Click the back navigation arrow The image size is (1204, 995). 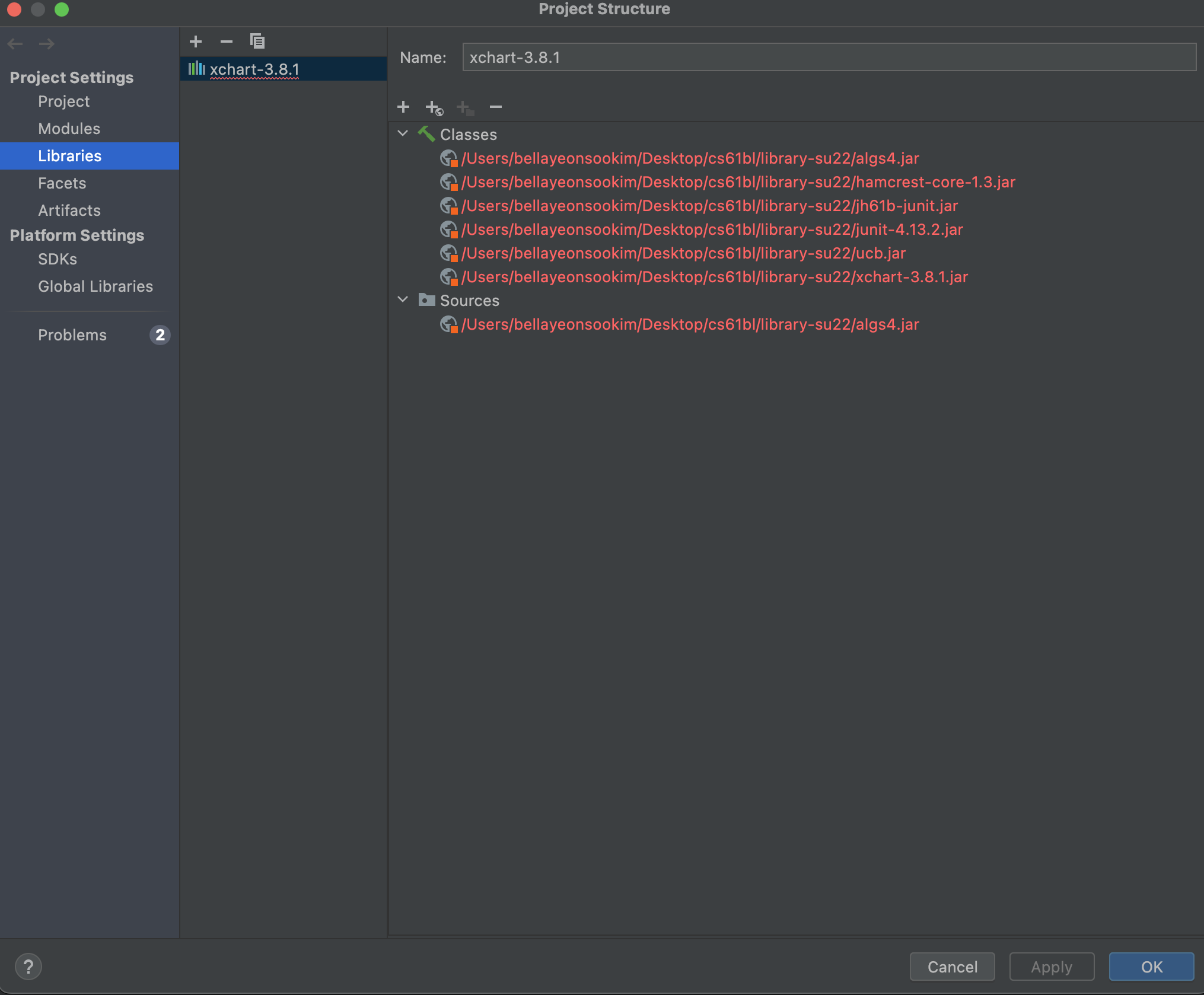pos(15,44)
